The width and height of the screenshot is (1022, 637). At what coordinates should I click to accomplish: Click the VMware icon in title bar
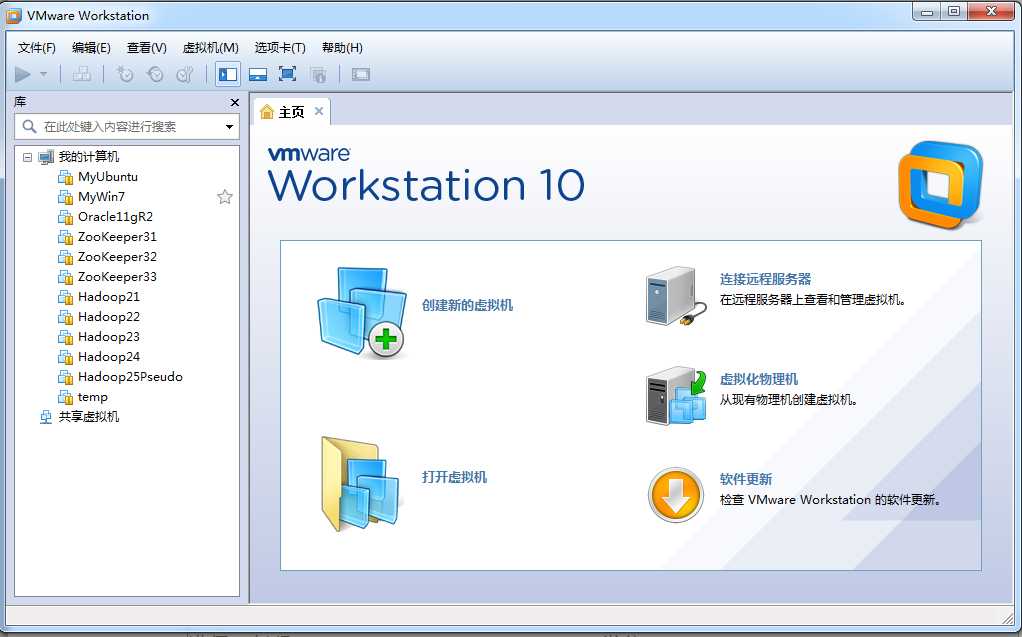click(13, 15)
